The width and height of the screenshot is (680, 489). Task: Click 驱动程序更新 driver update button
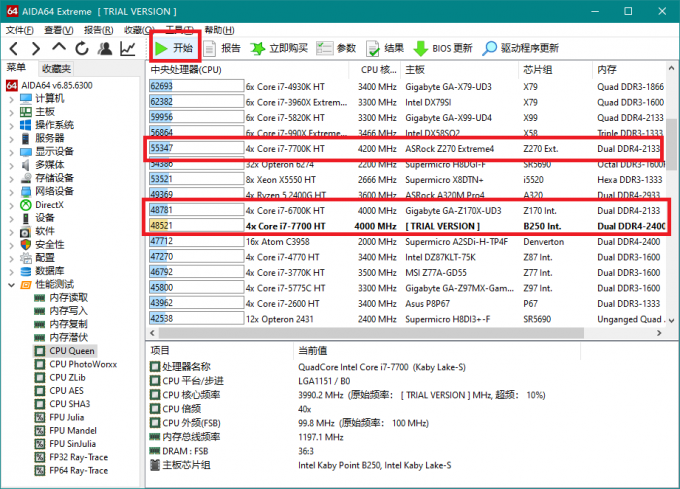(x=521, y=48)
